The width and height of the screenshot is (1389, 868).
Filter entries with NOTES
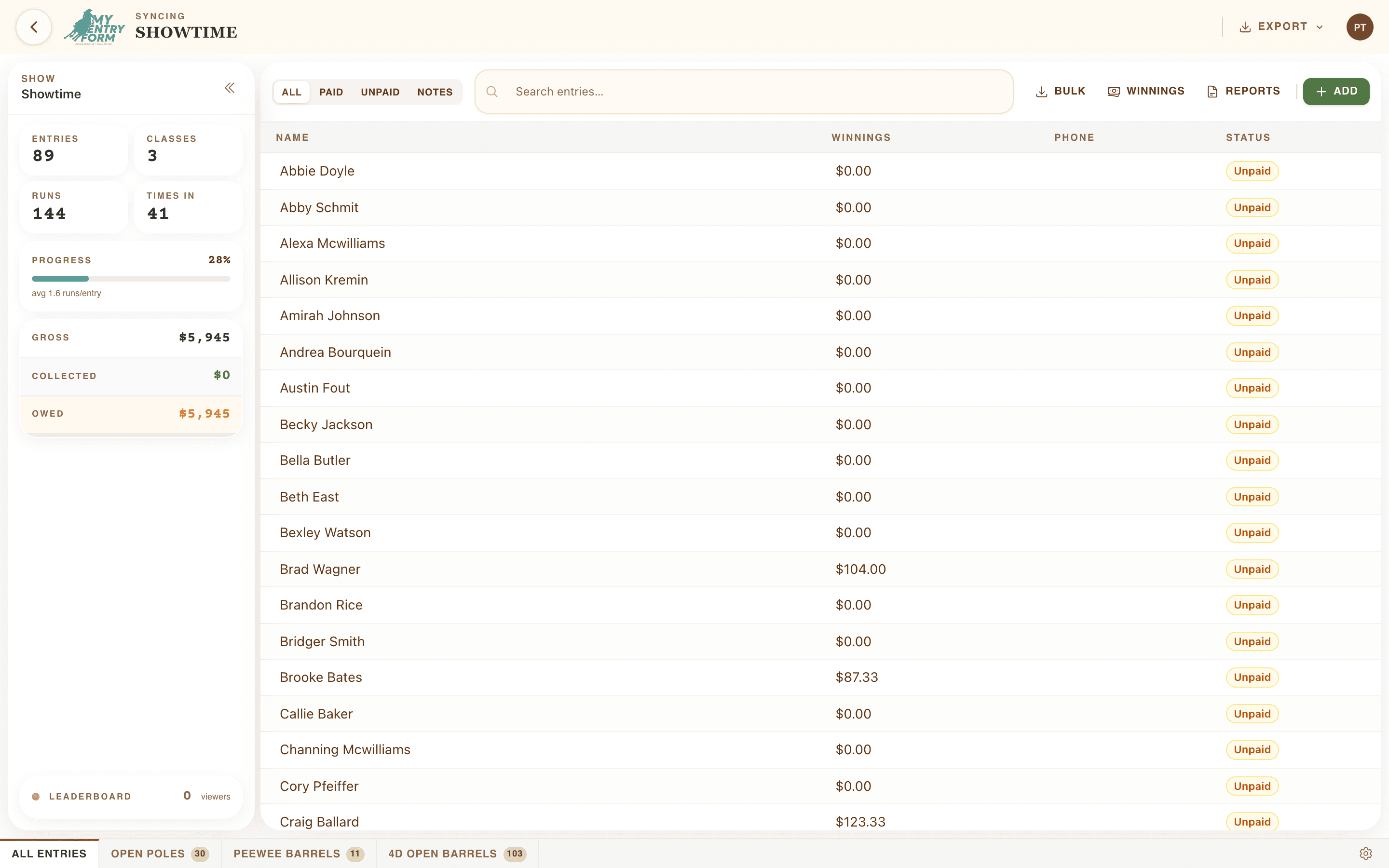pos(435,92)
